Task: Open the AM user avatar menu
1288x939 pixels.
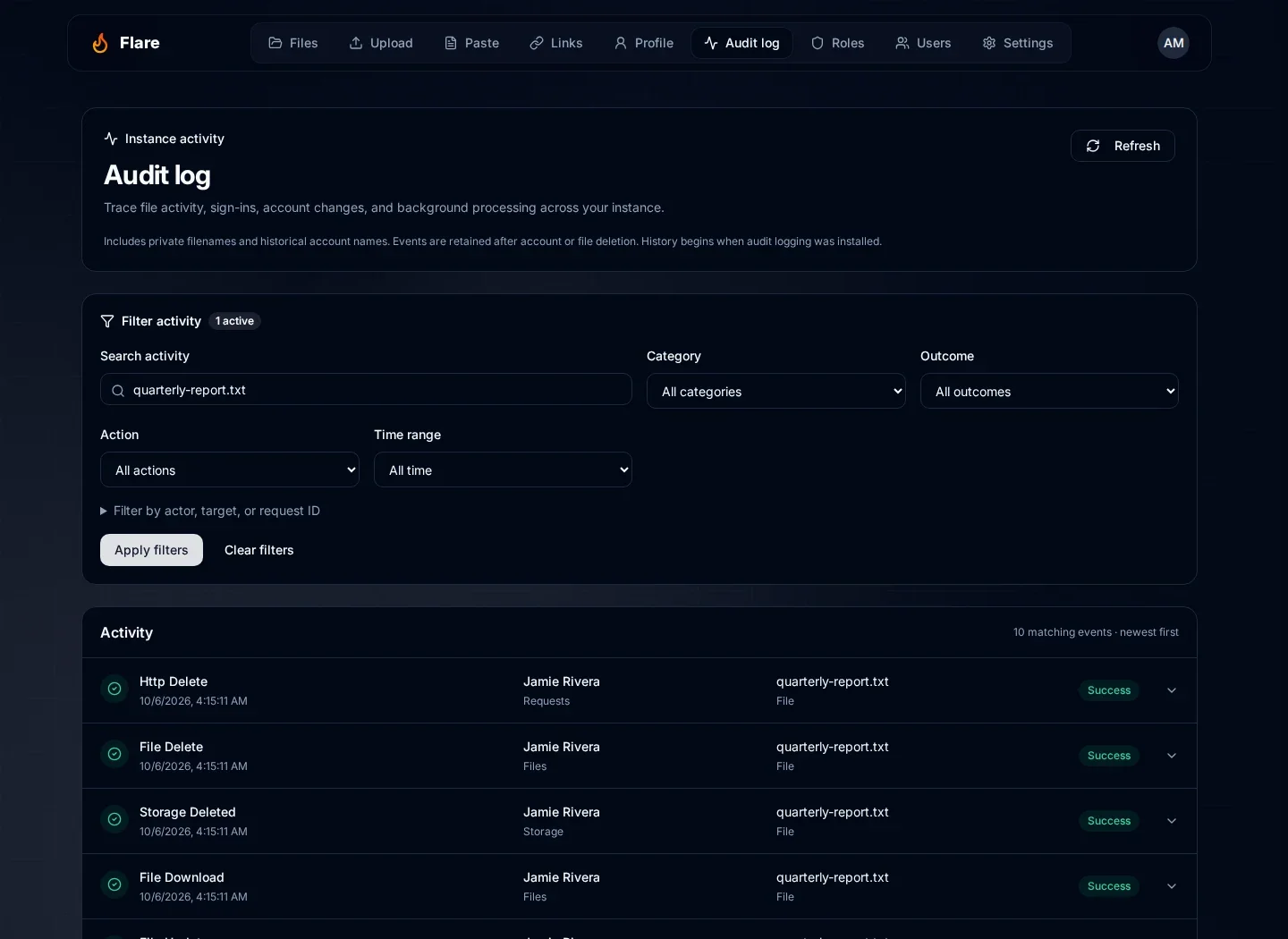Action: 1174,43
